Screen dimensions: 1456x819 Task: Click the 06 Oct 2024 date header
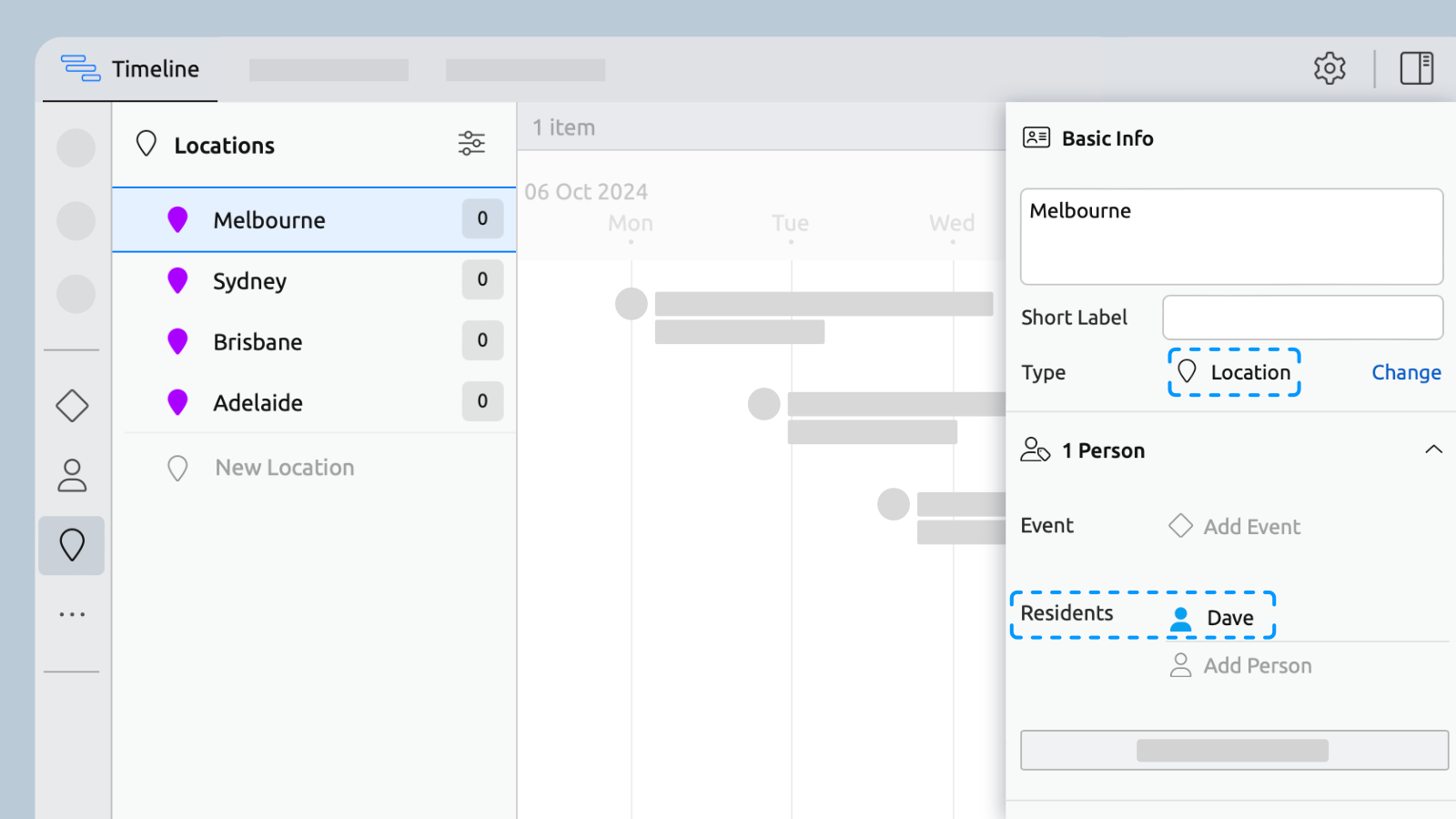[x=586, y=192]
